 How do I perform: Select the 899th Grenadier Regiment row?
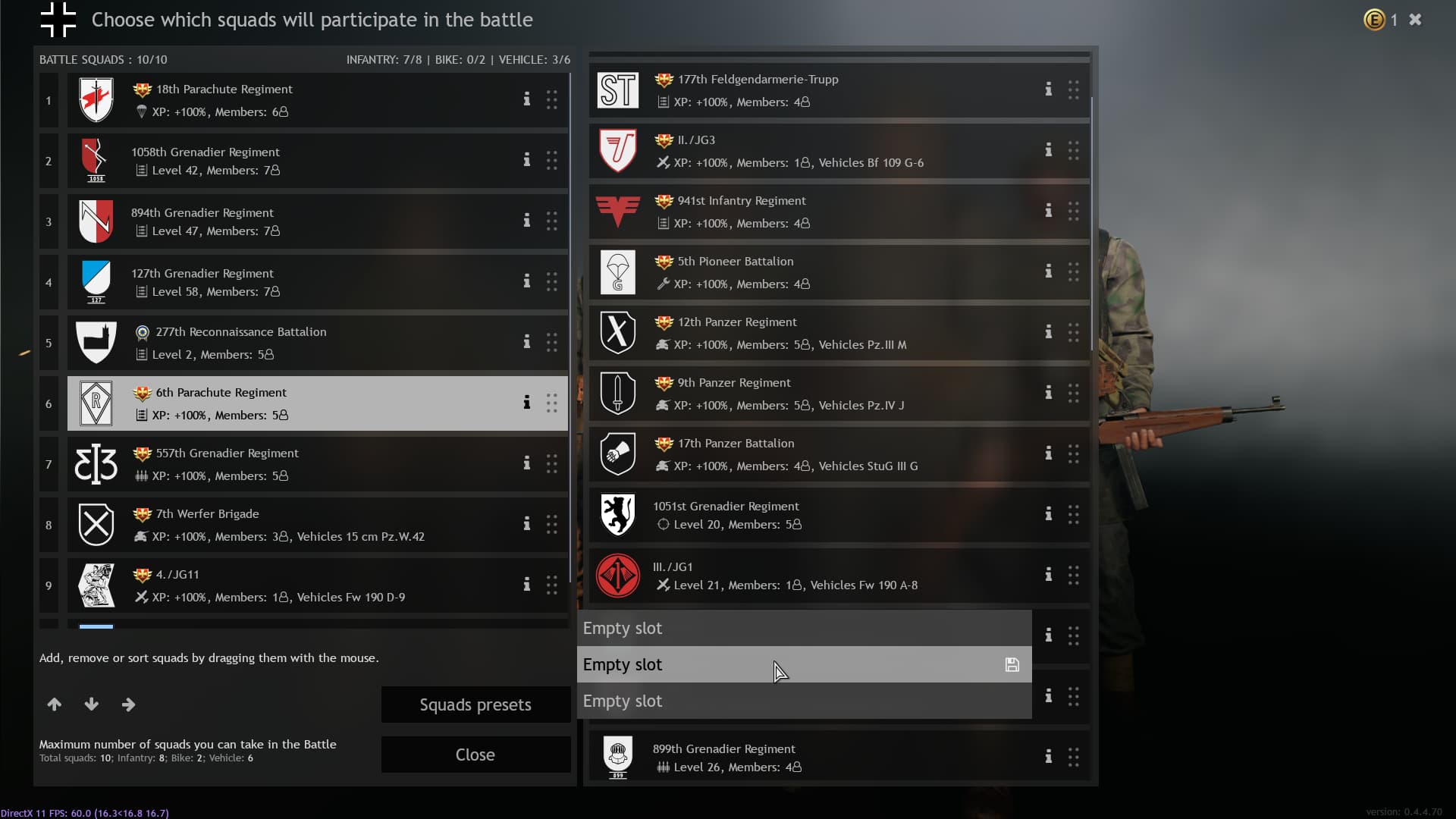(839, 757)
